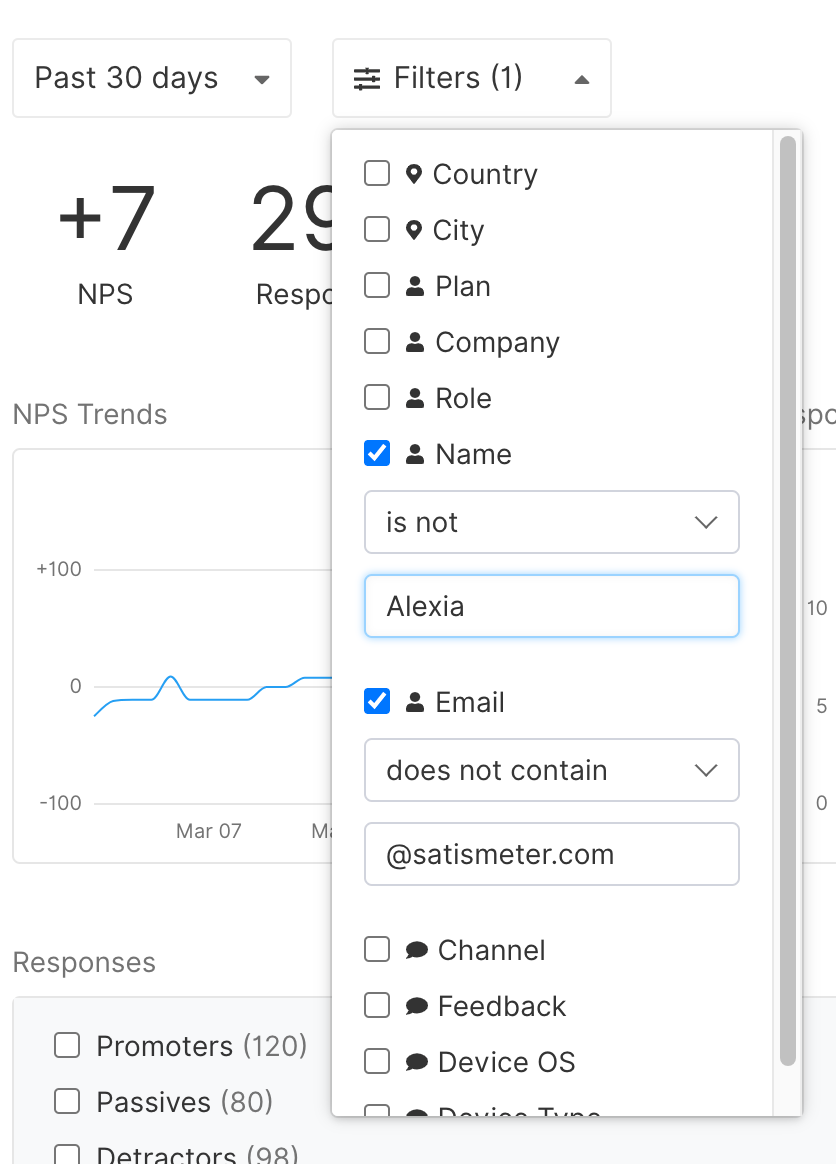Click the Channel filter label
The image size is (836, 1164).
(x=492, y=950)
